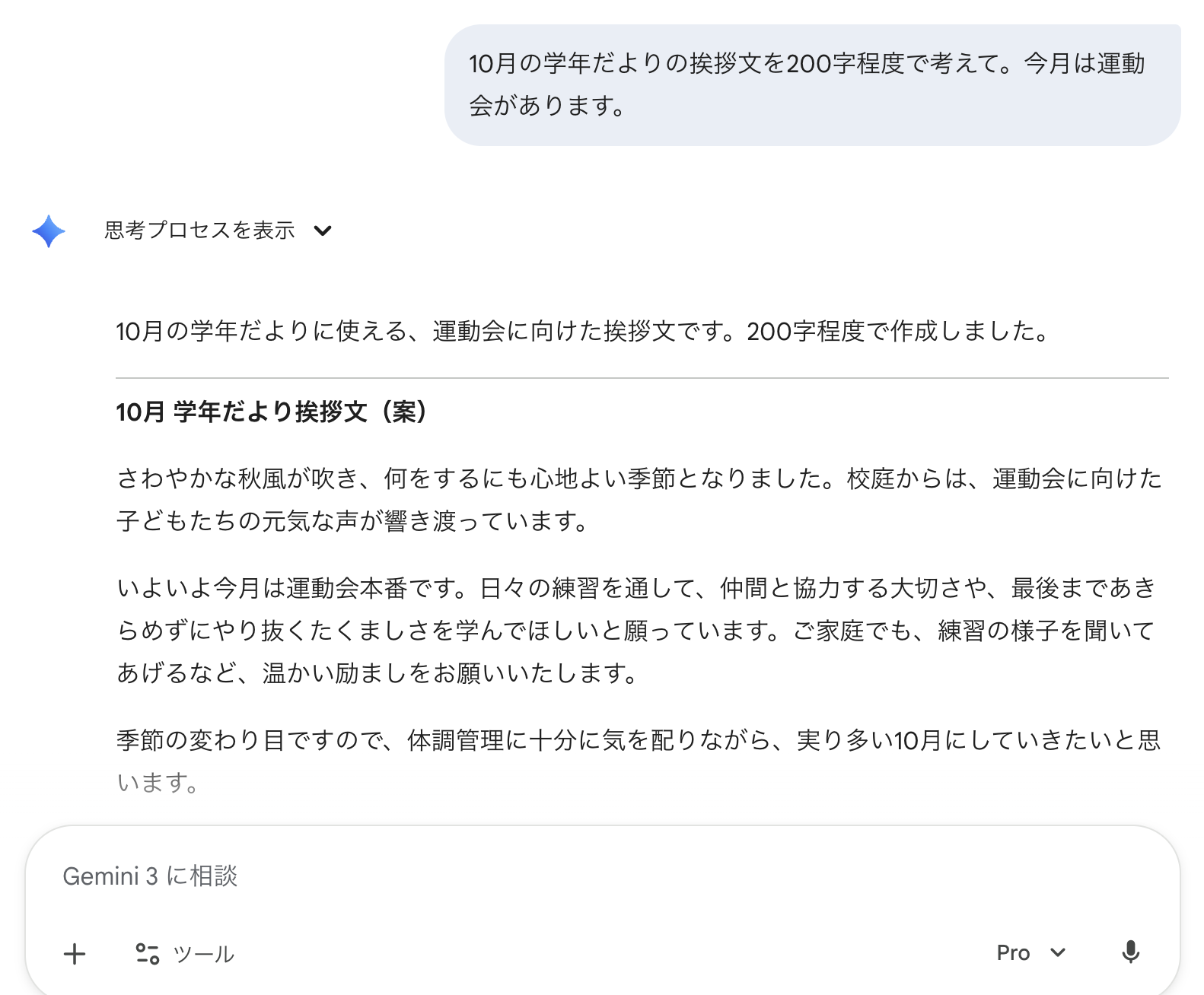Click the line starting with さわやかな秋風

(638, 478)
